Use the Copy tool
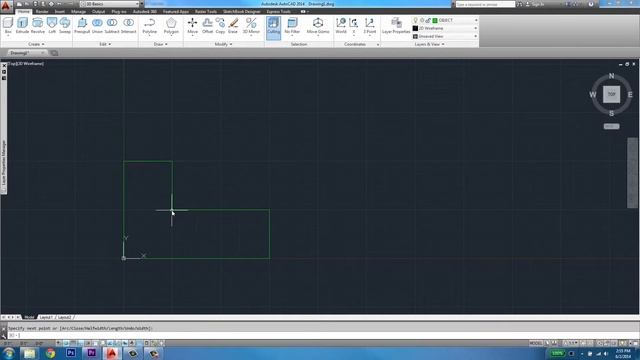 tap(220, 26)
